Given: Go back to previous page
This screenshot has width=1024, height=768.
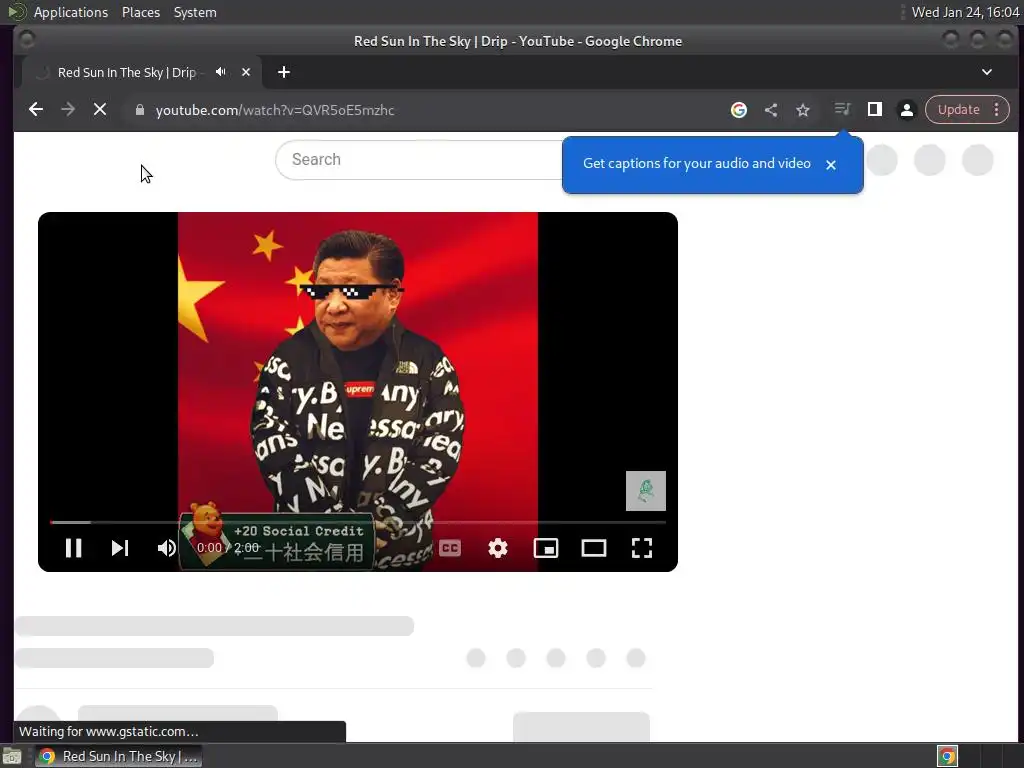Looking at the screenshot, I should [36, 110].
